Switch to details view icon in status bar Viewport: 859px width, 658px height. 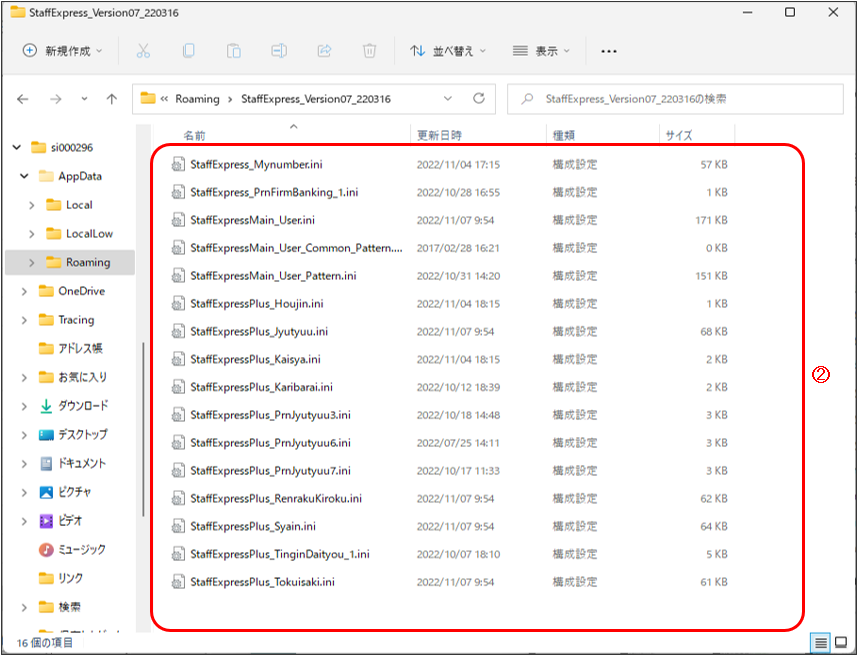click(x=820, y=642)
